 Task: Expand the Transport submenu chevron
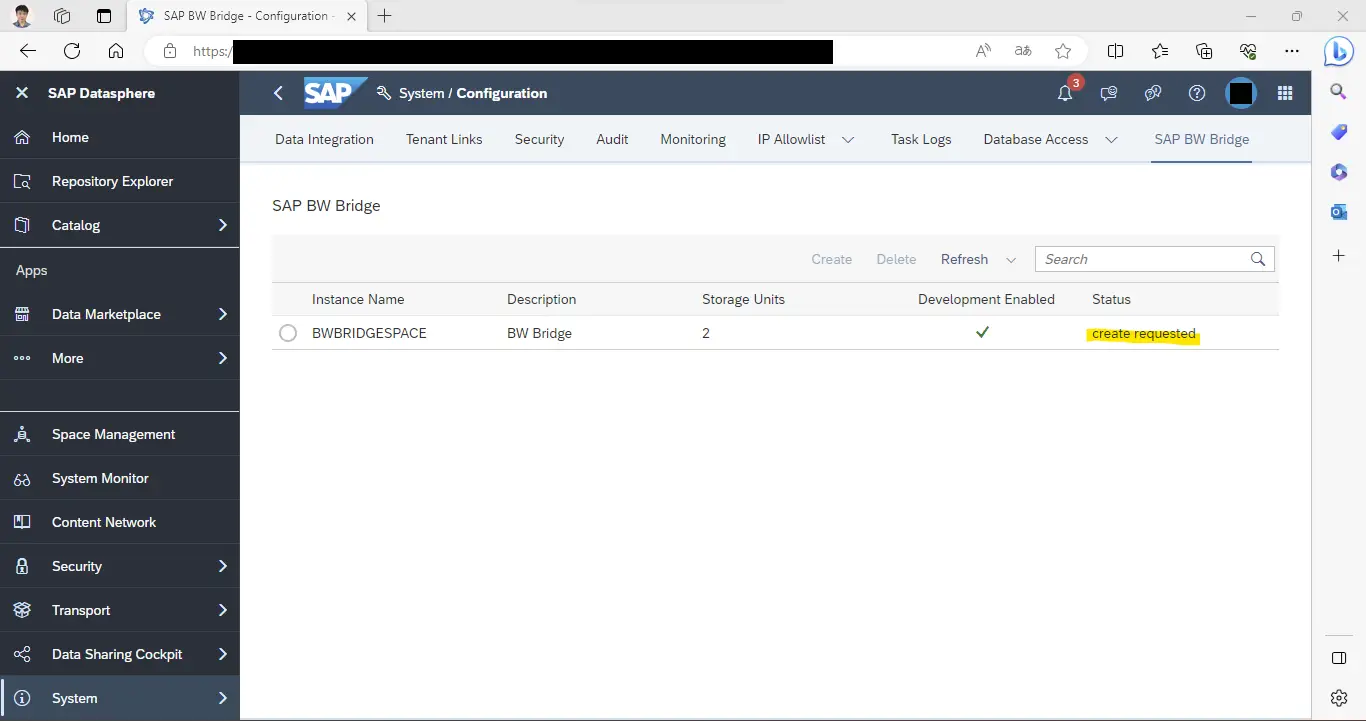point(223,610)
